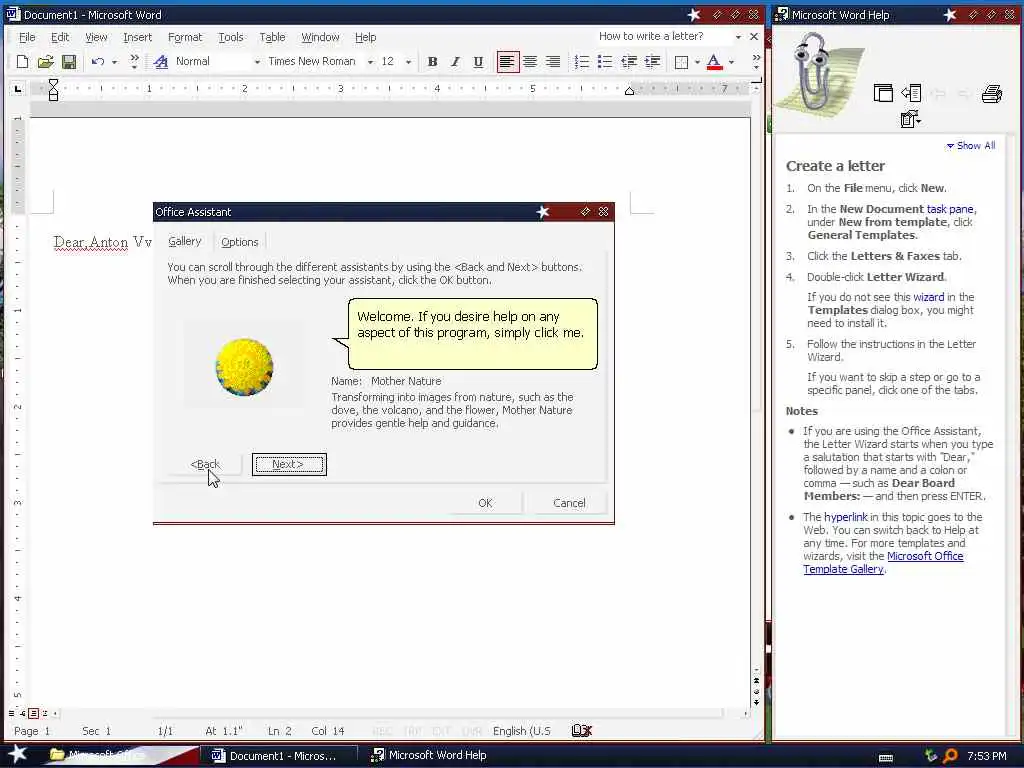The image size is (1024, 768).
Task: Open the Window menu
Action: (320, 37)
